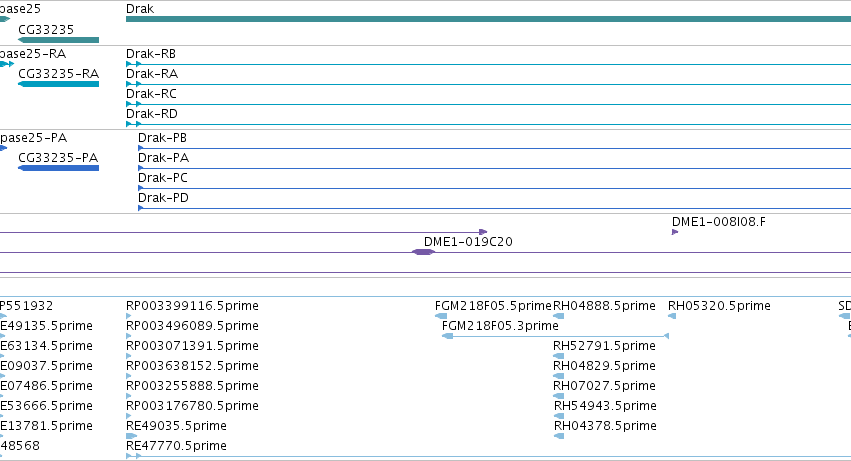The height and width of the screenshot is (461, 851).
Task: Click the Drak-RD transcript label
Action: coord(152,114)
